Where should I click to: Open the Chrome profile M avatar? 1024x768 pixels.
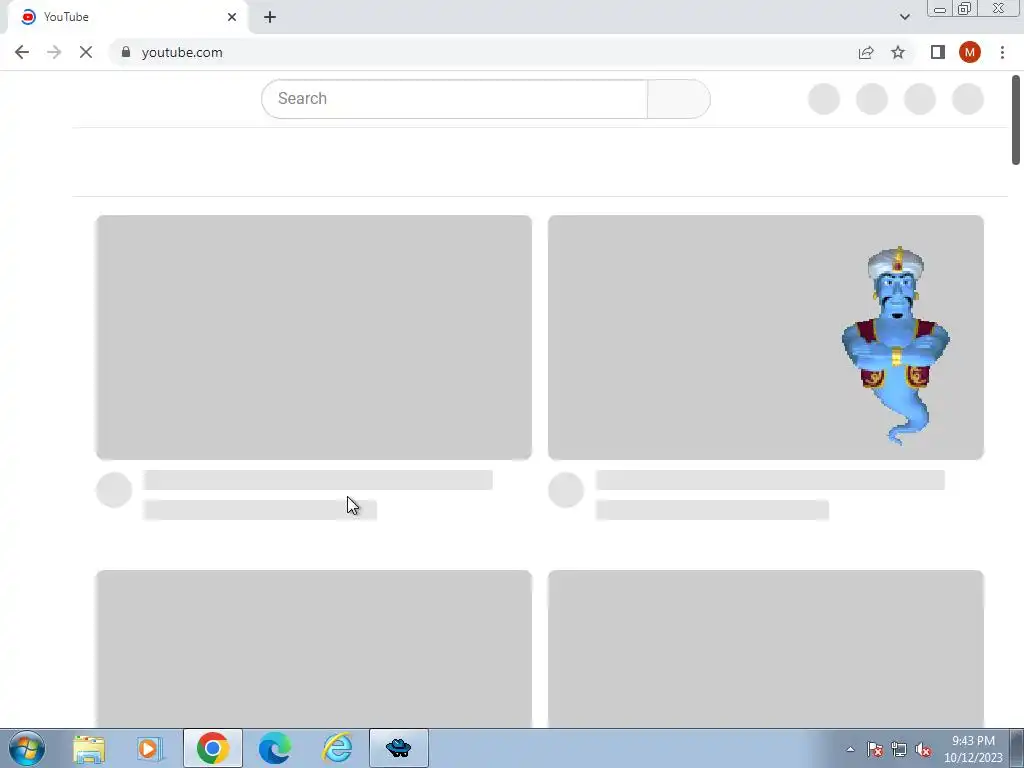(x=970, y=52)
